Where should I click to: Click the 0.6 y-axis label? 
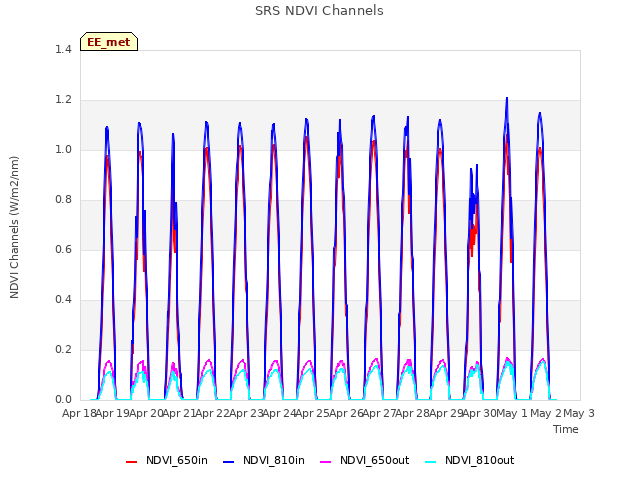point(63,250)
